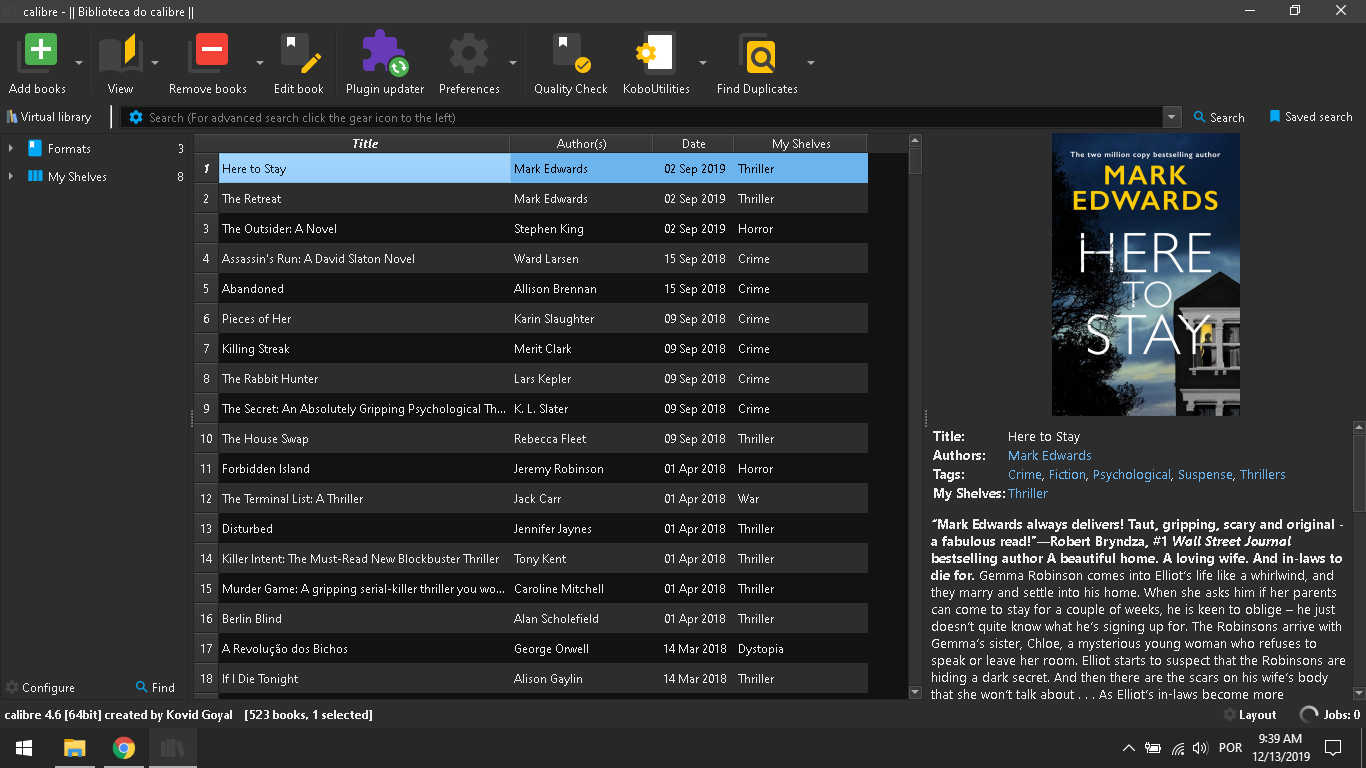1366x768 pixels.
Task: Expand the My Shelves tree node
Action: (x=11, y=176)
